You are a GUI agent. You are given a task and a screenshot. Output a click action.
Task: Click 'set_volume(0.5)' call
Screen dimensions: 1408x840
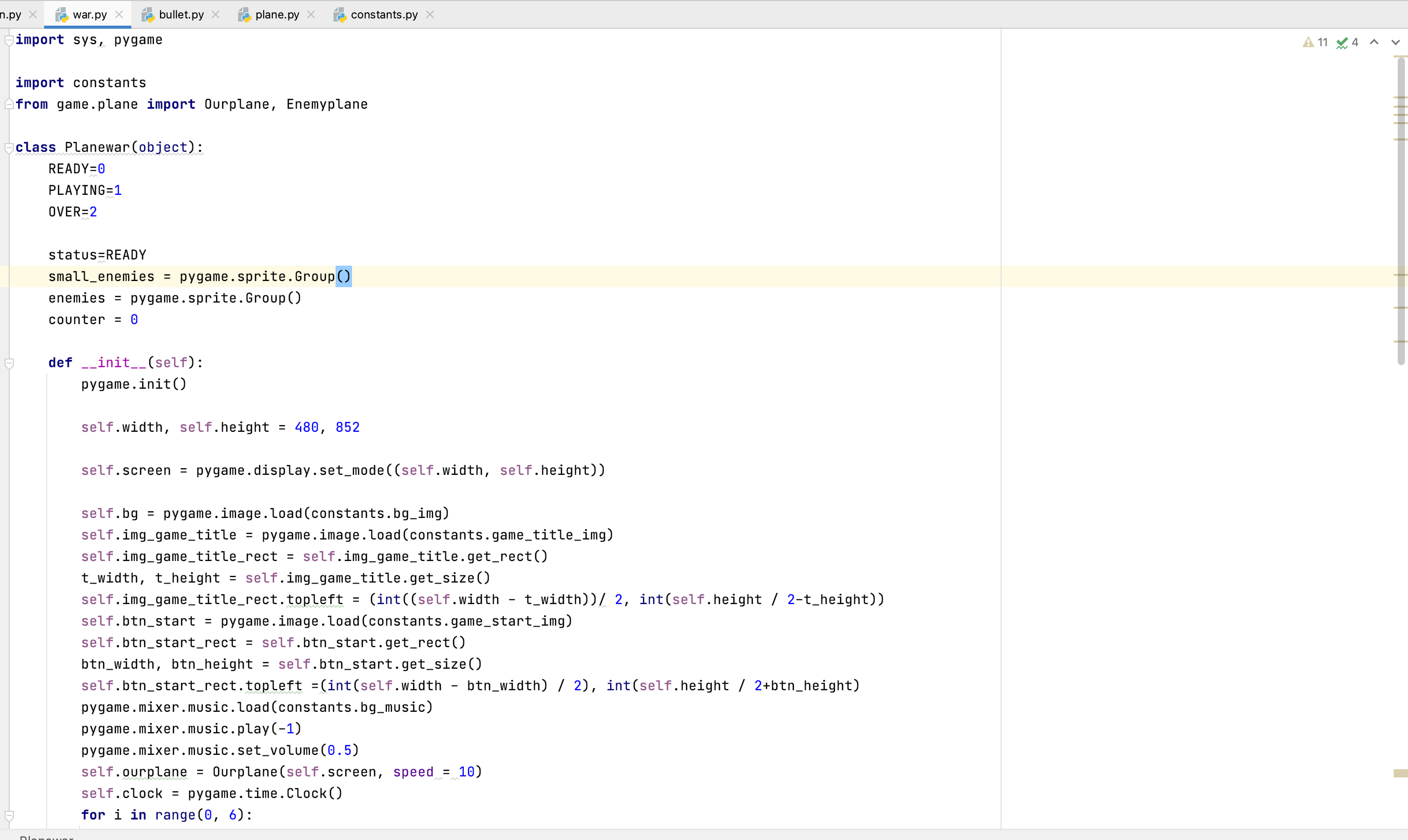298,750
